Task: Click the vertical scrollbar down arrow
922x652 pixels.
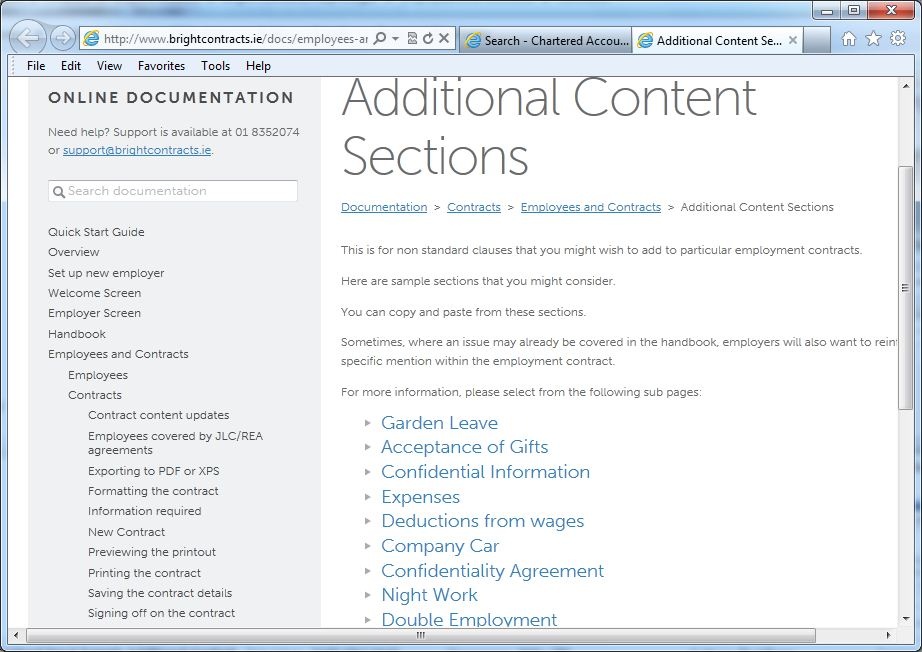Action: coord(906,618)
